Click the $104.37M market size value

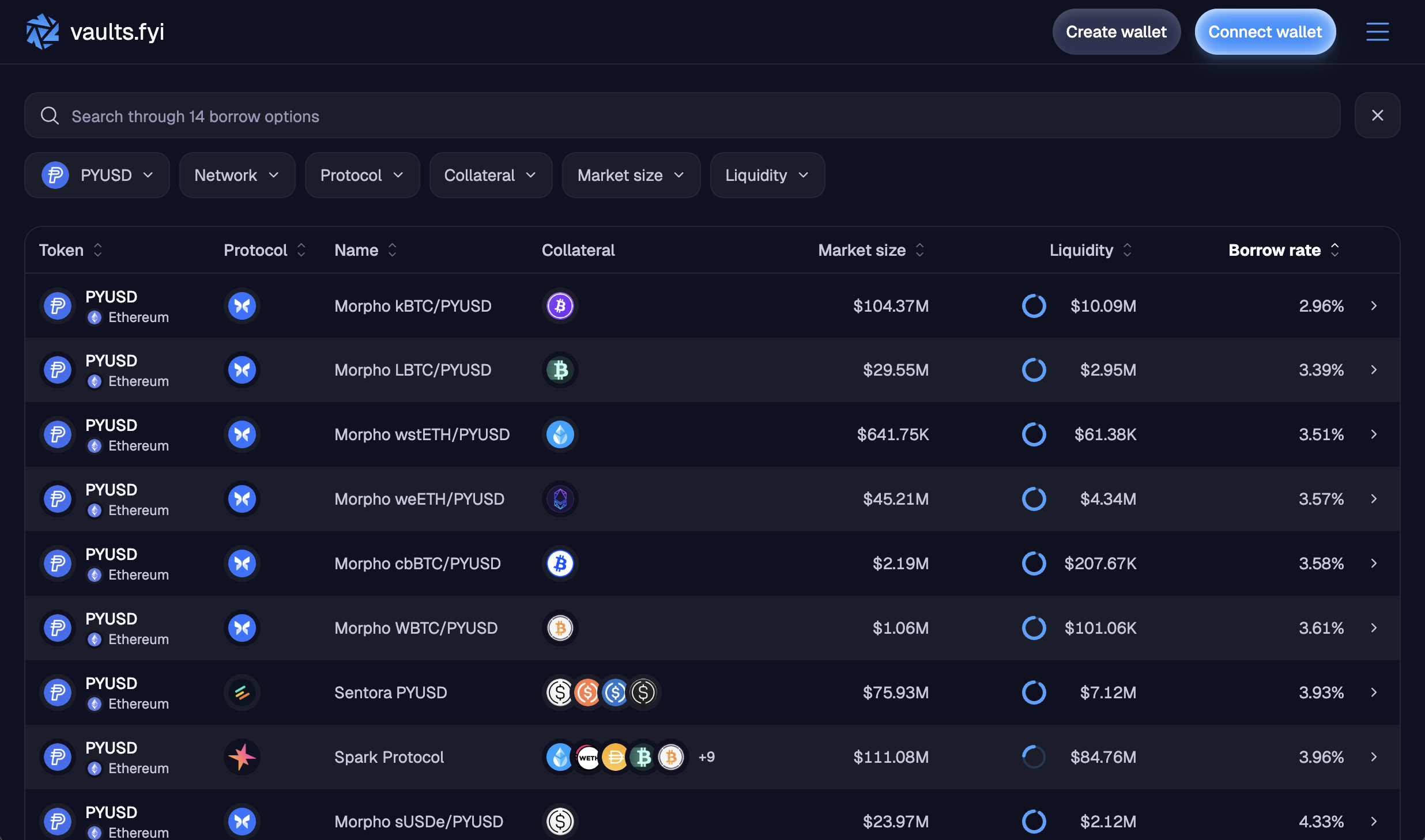pos(891,306)
